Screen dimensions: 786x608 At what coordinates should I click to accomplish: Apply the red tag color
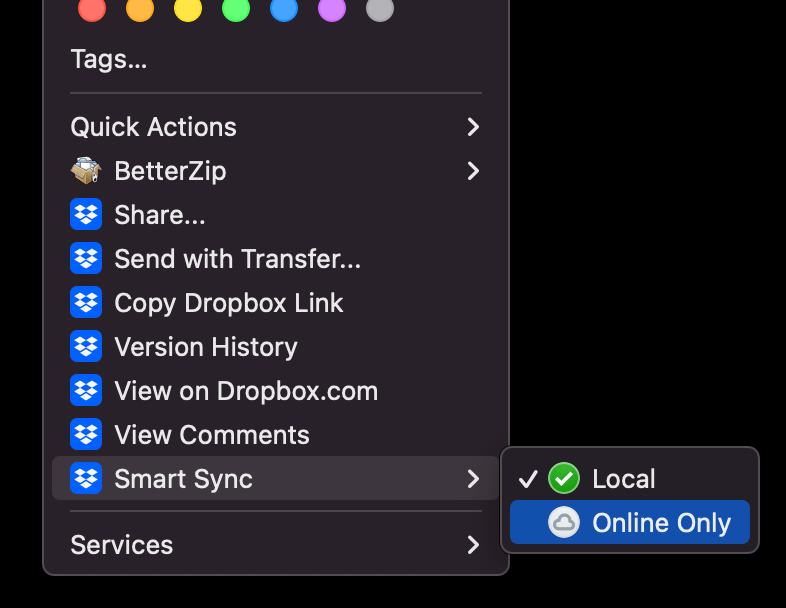pos(92,8)
